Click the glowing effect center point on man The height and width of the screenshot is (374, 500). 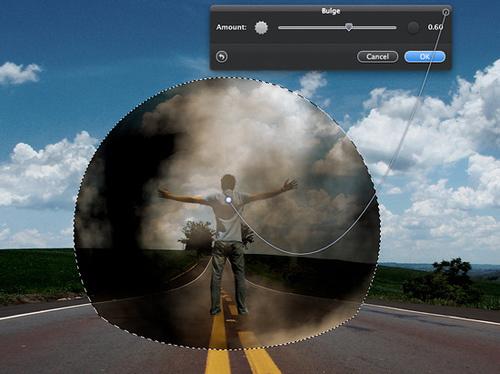229,200
